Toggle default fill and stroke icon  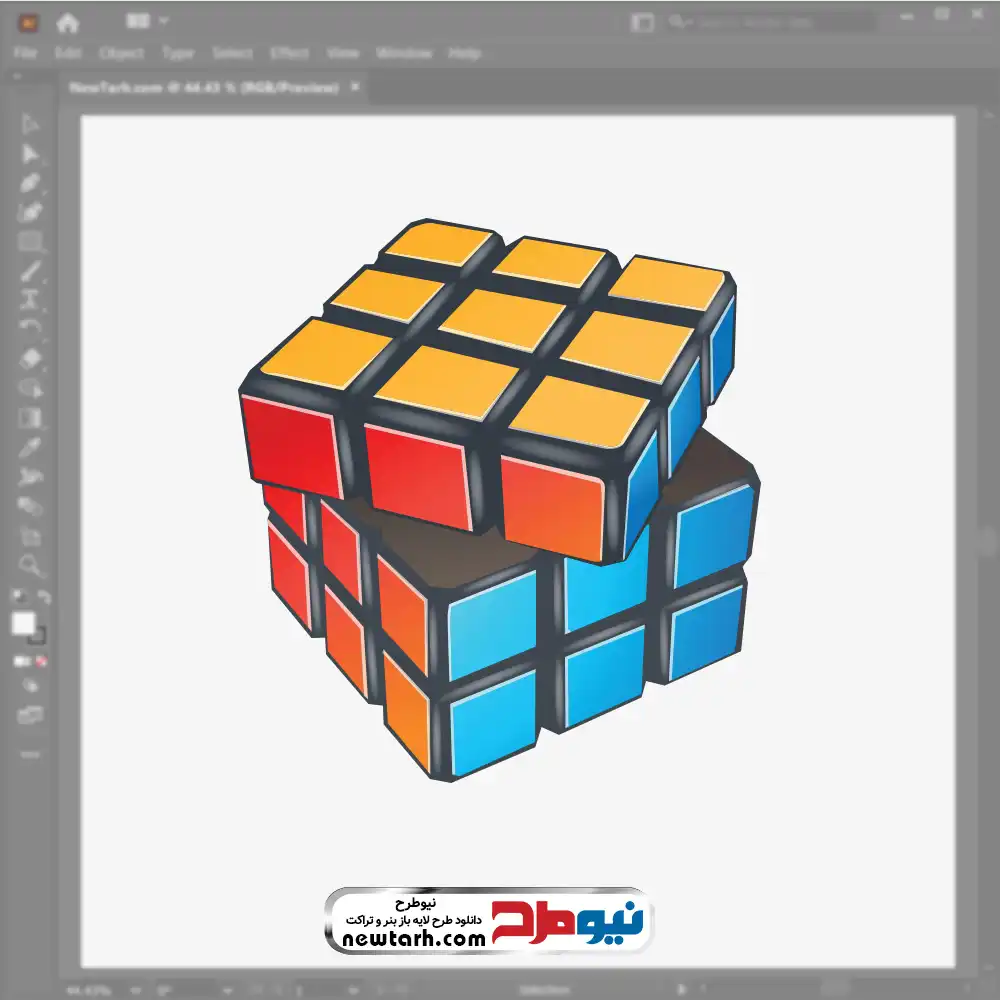19,597
